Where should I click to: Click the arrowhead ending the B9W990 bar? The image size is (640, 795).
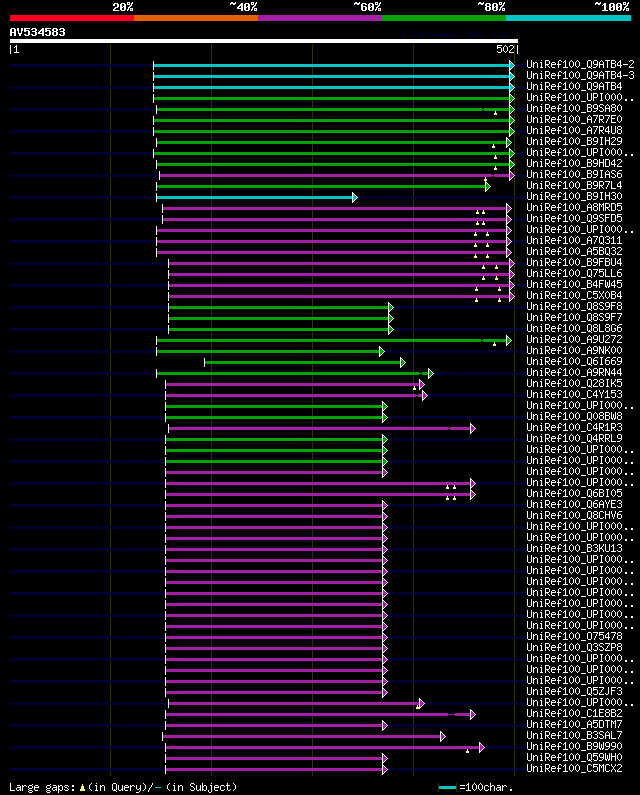(x=482, y=747)
